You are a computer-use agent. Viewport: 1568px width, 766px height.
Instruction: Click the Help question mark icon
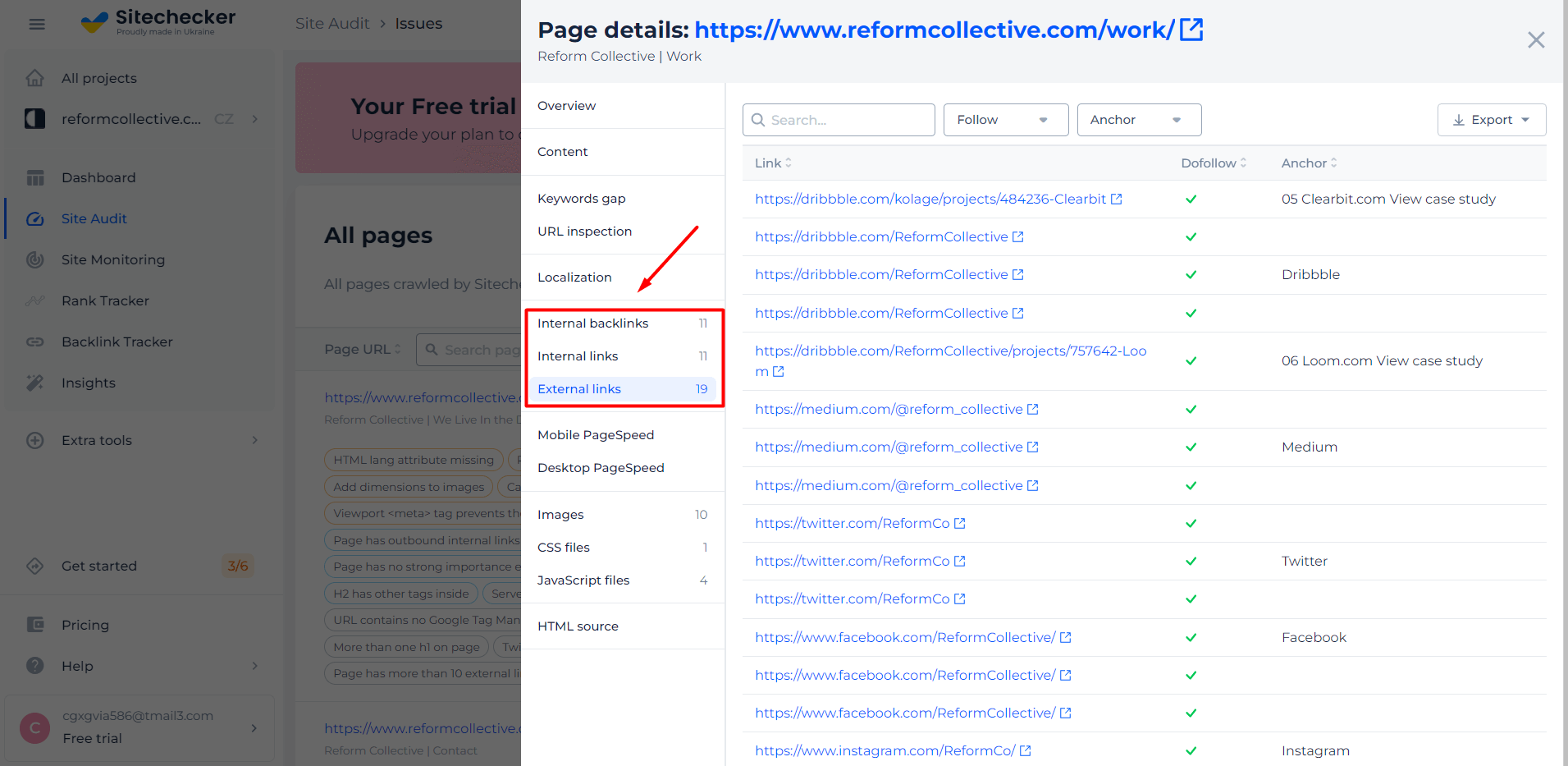[34, 666]
